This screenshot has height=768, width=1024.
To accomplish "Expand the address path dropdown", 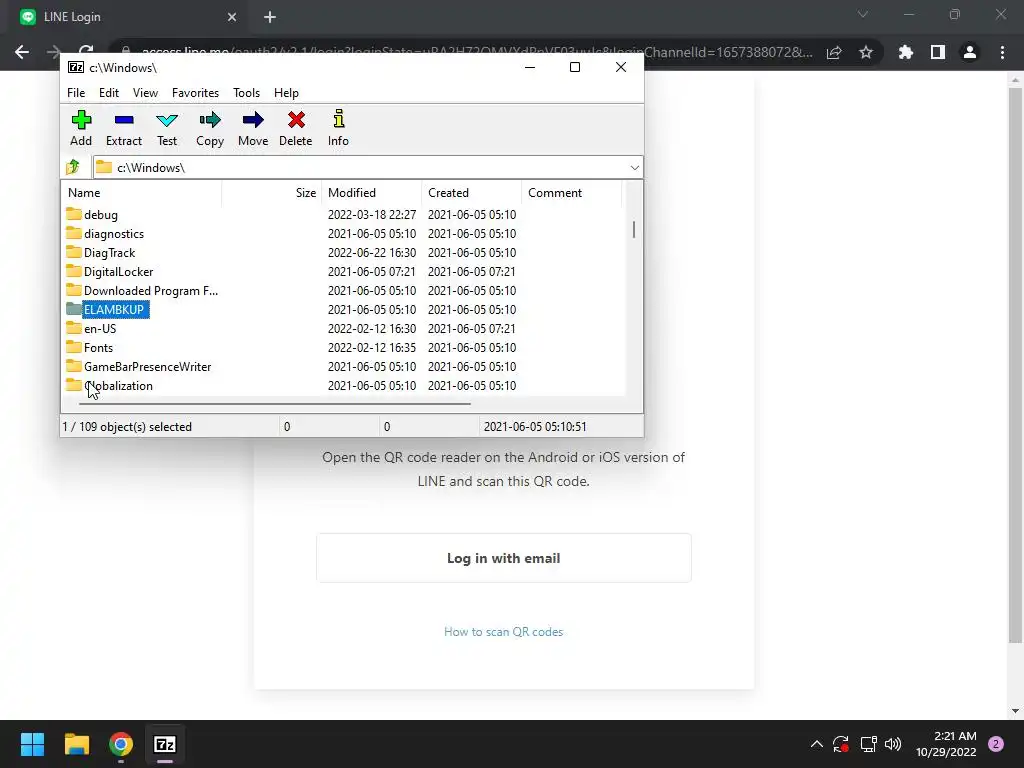I will tap(634, 168).
